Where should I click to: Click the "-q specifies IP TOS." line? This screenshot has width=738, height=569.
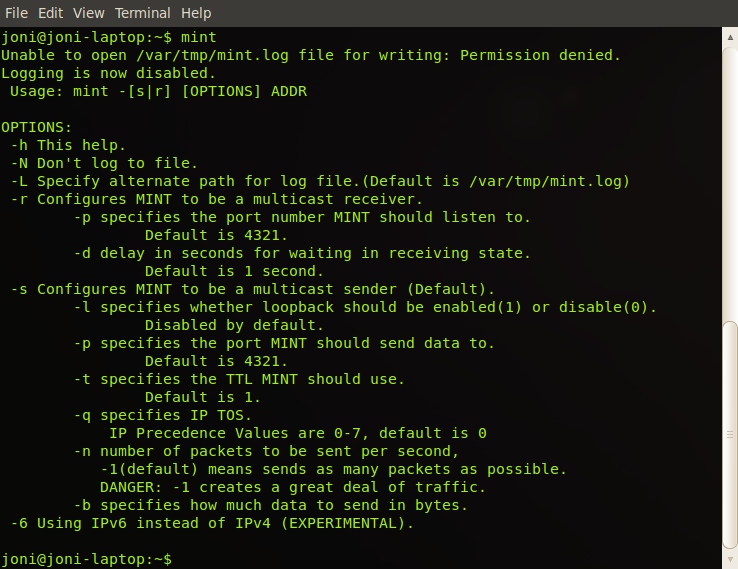click(163, 415)
